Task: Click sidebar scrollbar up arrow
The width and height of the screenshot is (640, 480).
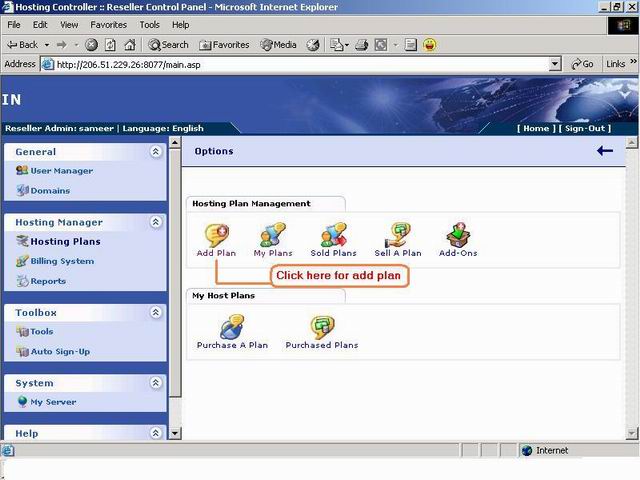Action: point(175,142)
